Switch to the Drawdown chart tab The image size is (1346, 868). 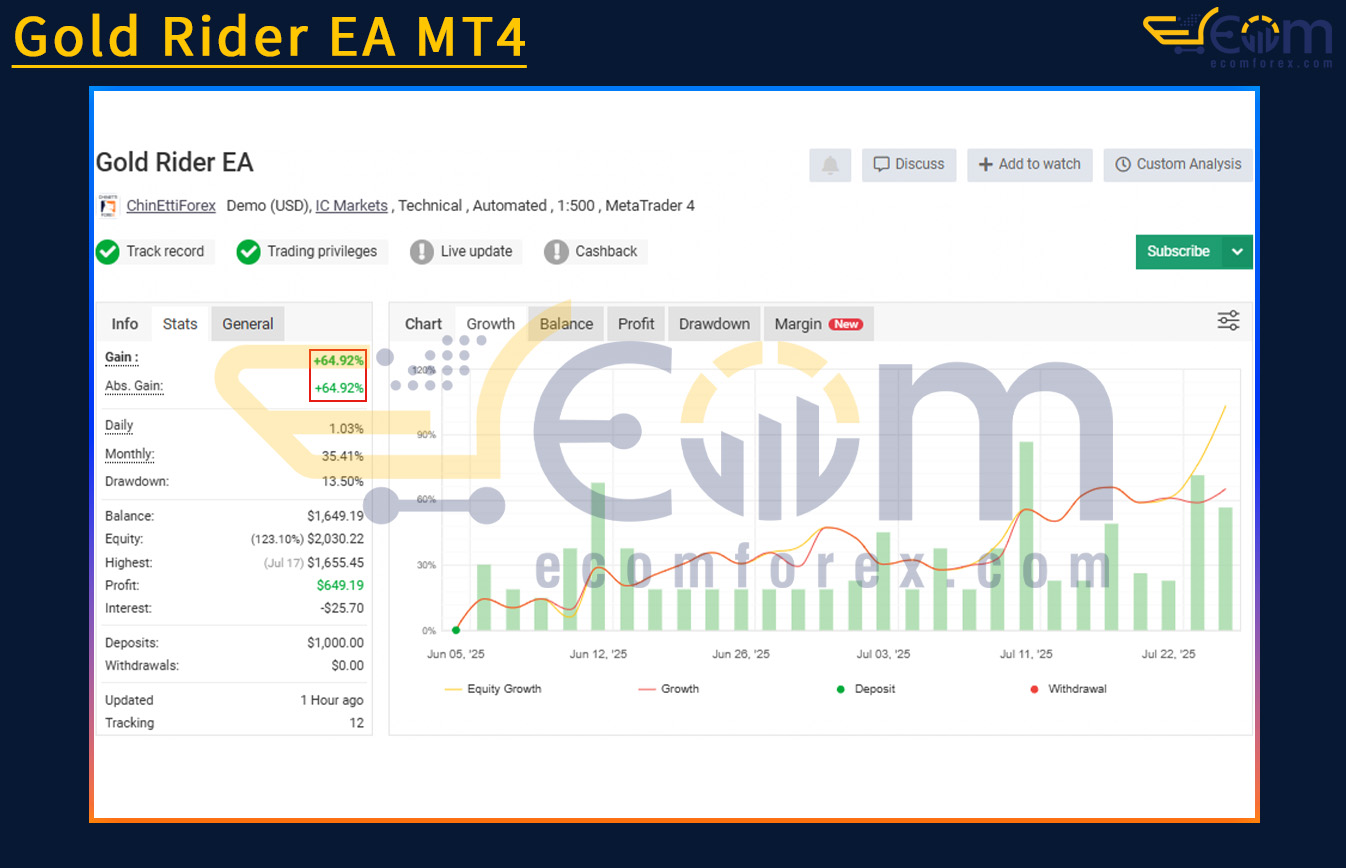pos(714,324)
